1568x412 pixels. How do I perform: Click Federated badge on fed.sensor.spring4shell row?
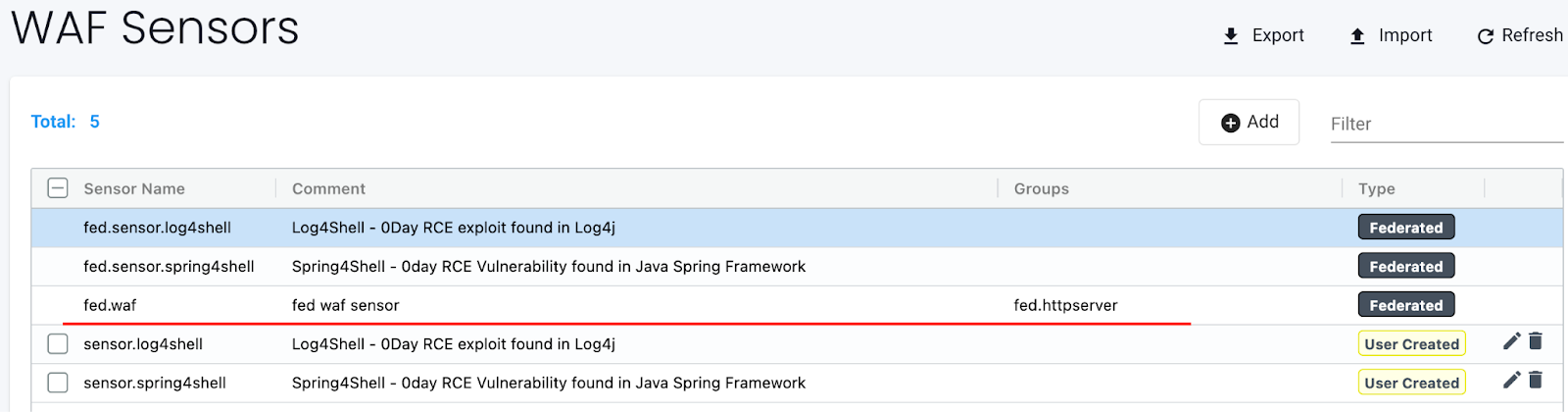point(1405,266)
